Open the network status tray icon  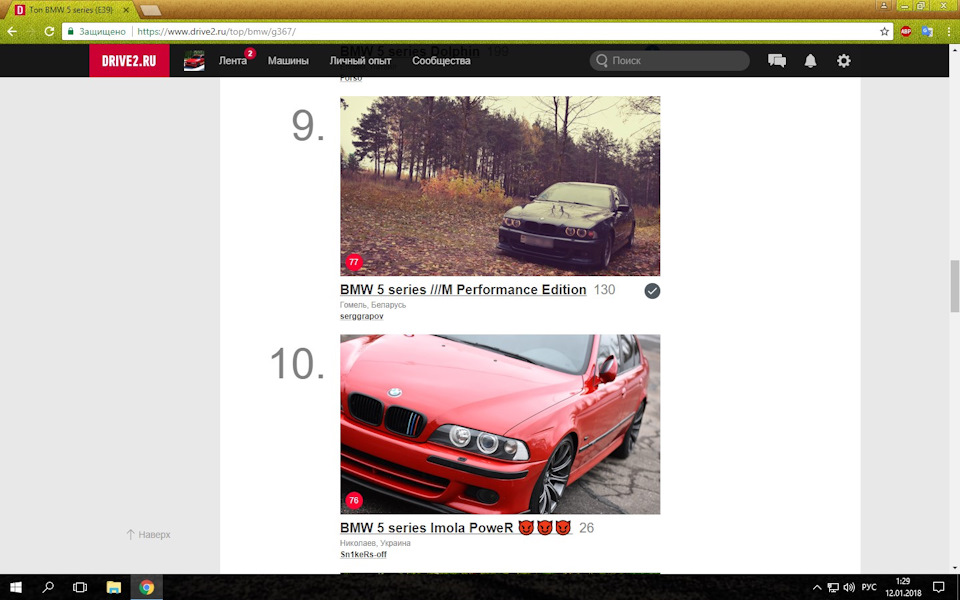coord(833,588)
